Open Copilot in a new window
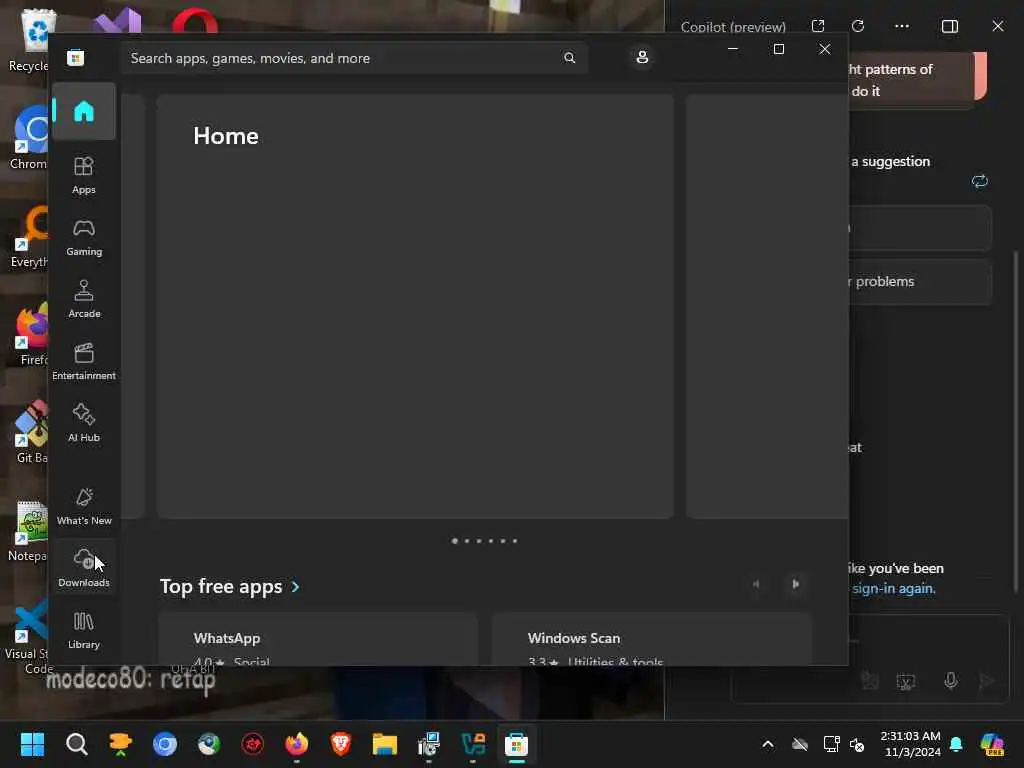 (818, 26)
